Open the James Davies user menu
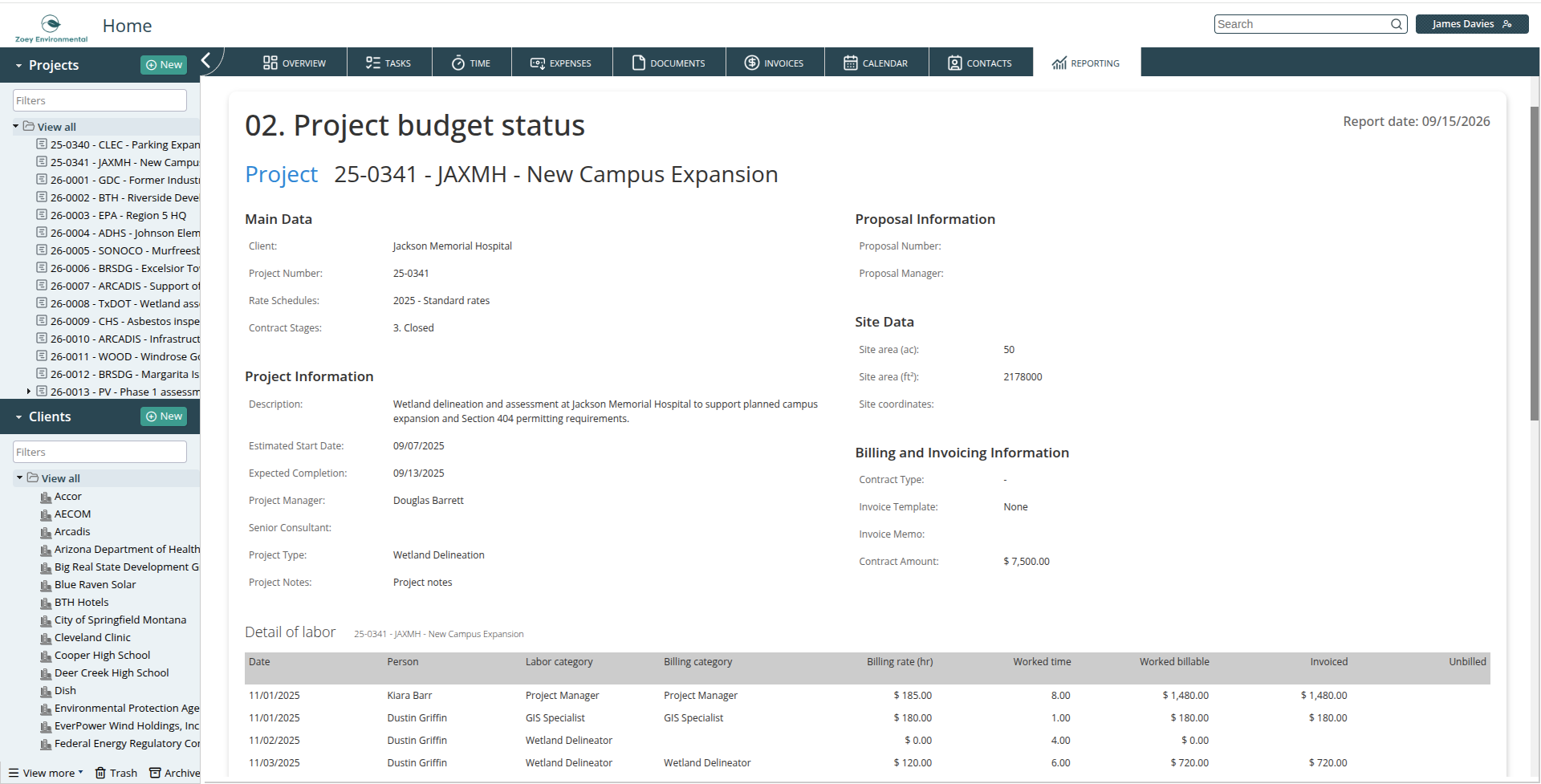The height and width of the screenshot is (784, 1541). pyautogui.click(x=1472, y=24)
